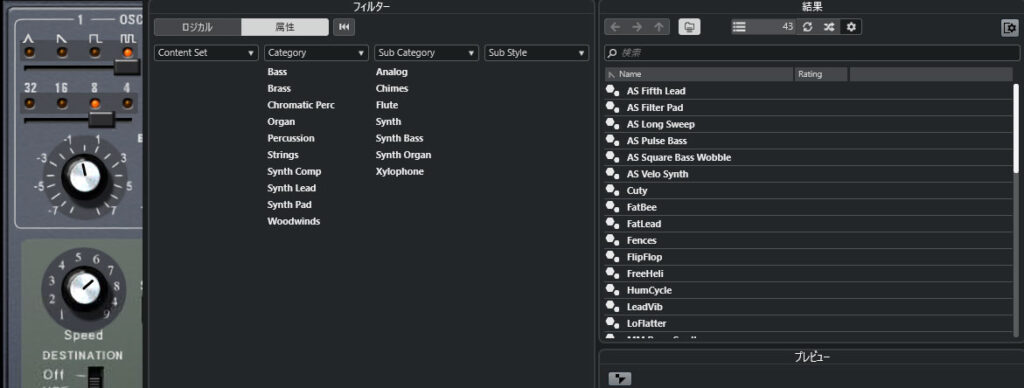Screen dimensions: 1024x388
Task: Navigate up one folder level
Action: [x=658, y=27]
